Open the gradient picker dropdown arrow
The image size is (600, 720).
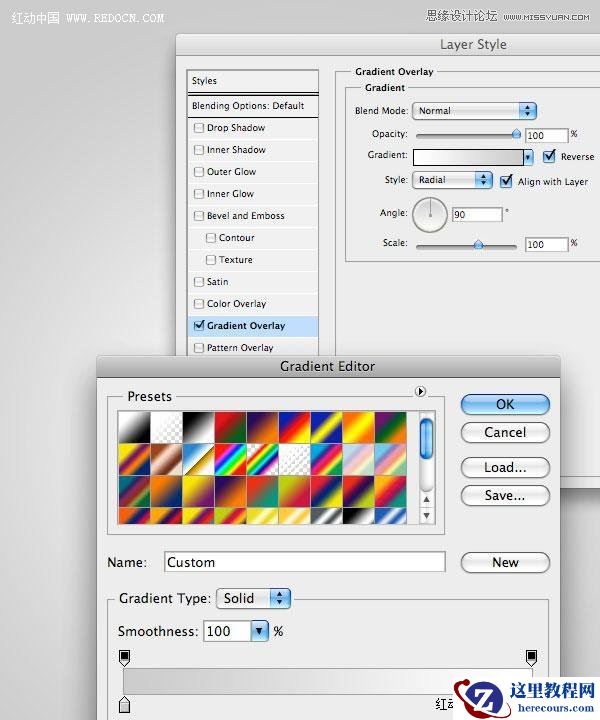pyautogui.click(x=528, y=158)
